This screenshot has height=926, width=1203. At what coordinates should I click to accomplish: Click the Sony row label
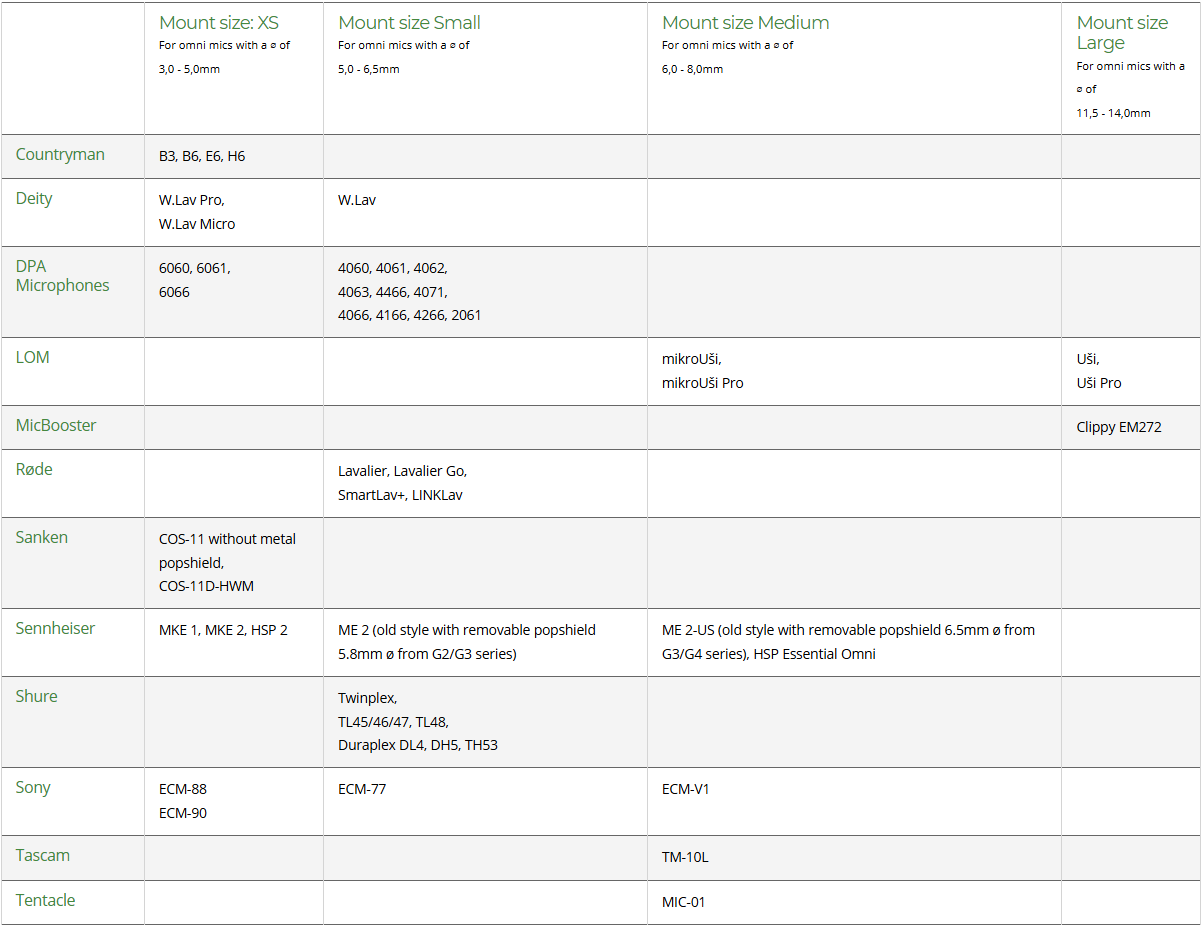pyautogui.click(x=33, y=787)
